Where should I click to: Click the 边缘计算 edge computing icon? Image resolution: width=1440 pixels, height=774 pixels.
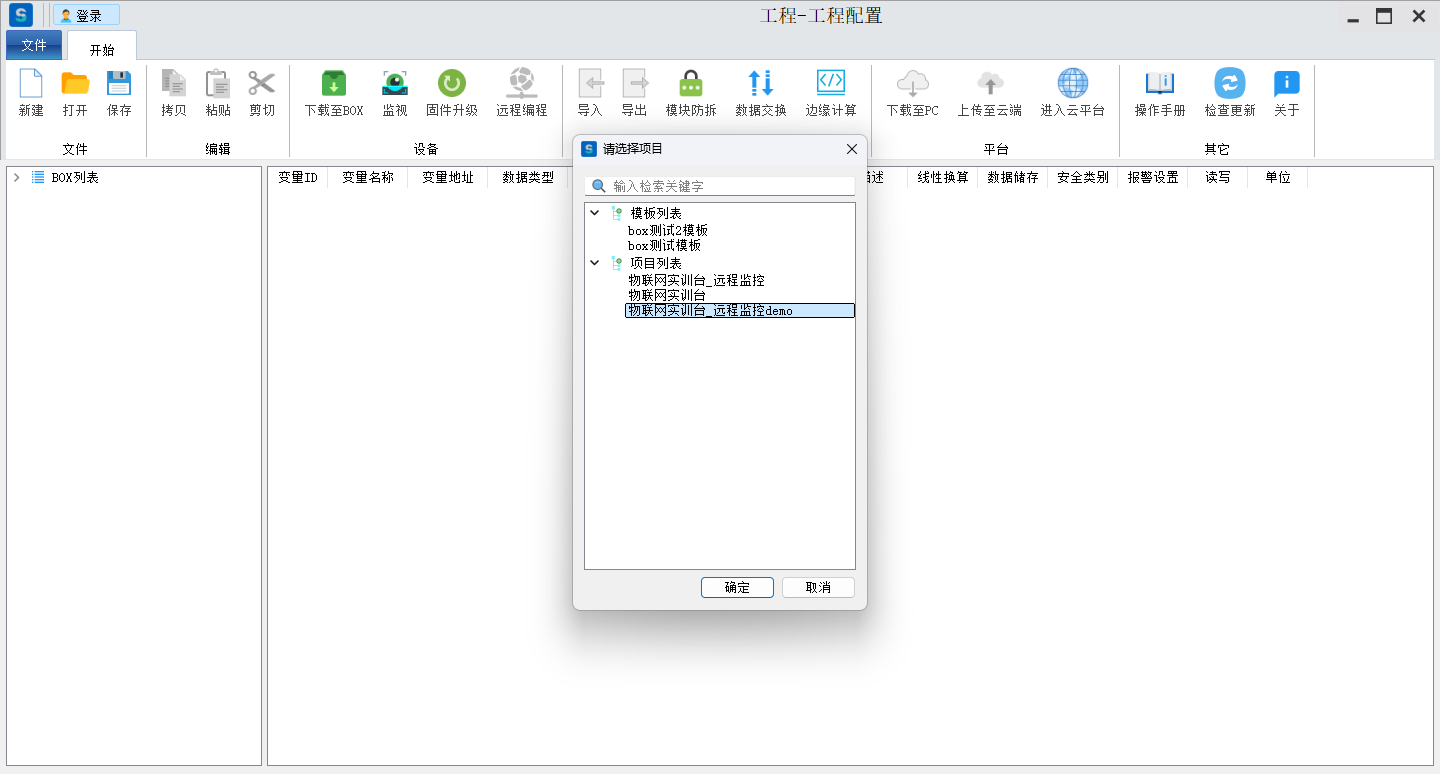coord(831,84)
